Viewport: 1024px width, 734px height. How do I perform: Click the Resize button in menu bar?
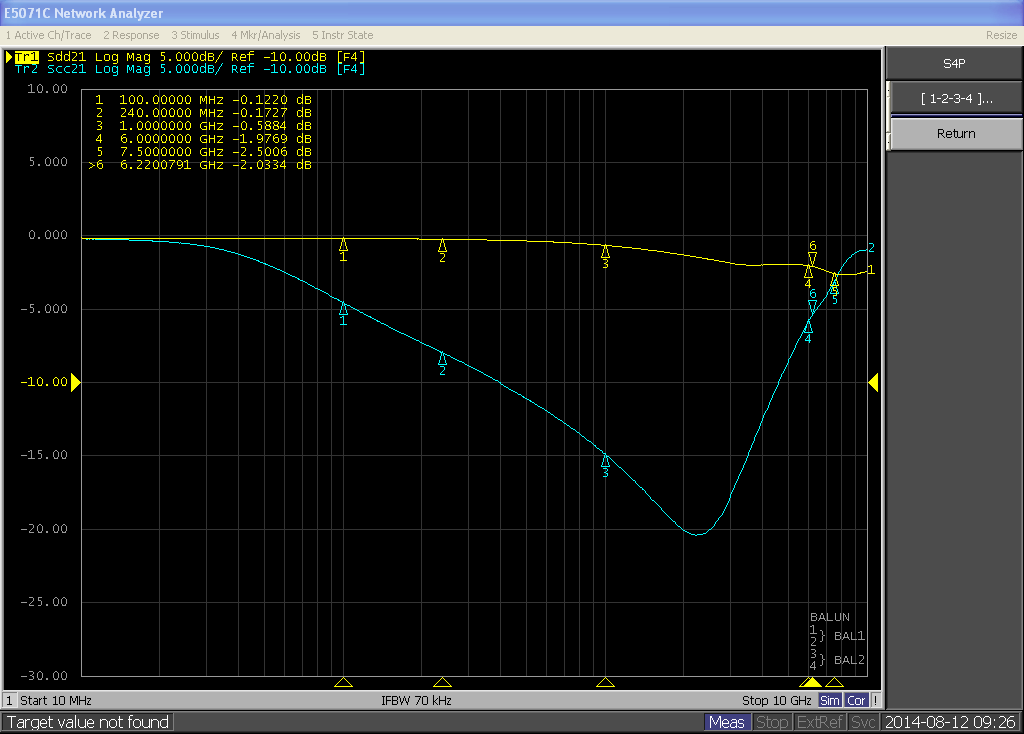(1000, 35)
